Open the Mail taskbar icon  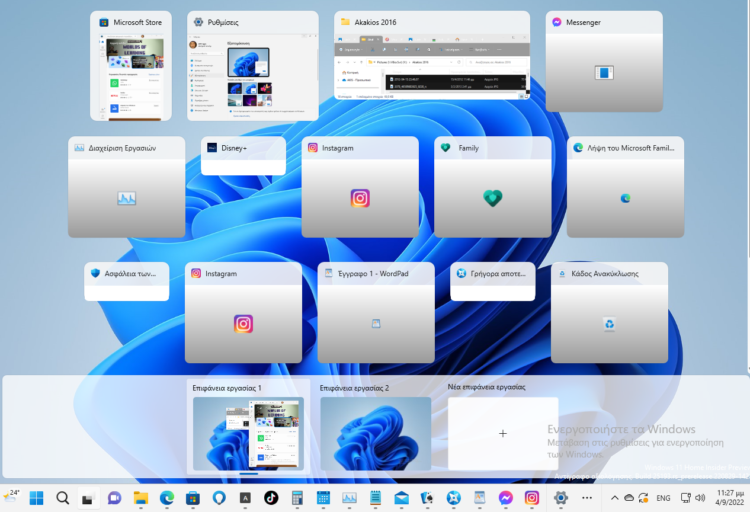coord(401,498)
